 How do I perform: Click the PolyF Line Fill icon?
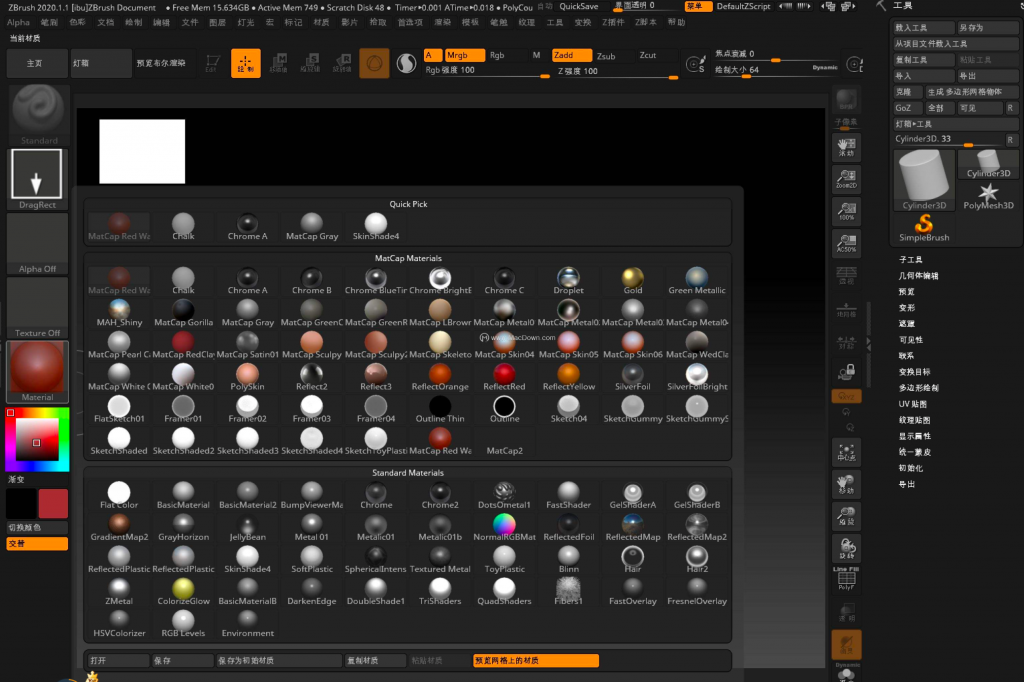(847, 579)
